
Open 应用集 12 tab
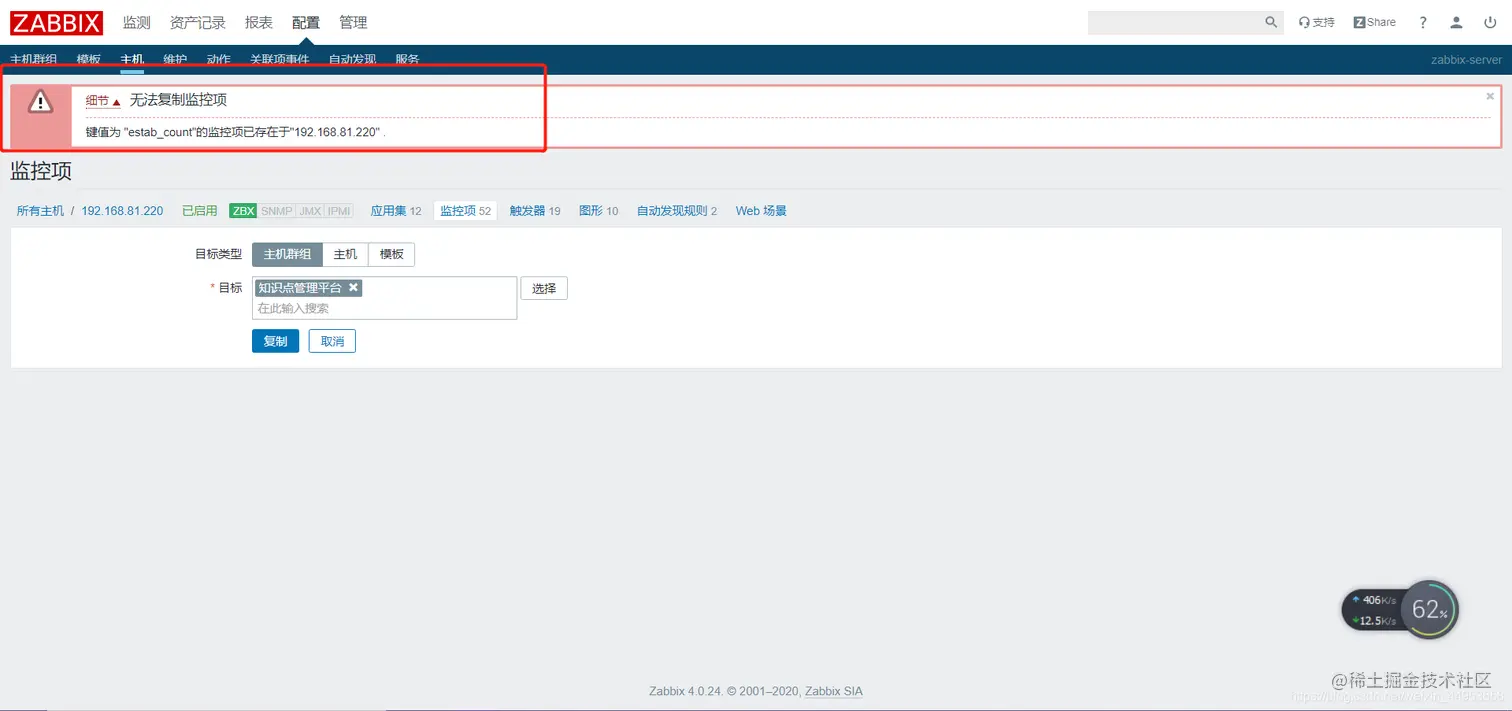tap(396, 211)
